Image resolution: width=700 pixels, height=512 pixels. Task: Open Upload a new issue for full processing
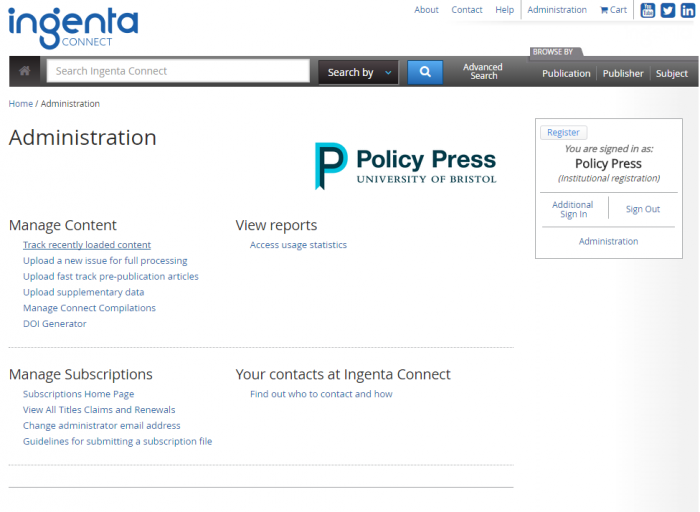pyautogui.click(x=105, y=261)
